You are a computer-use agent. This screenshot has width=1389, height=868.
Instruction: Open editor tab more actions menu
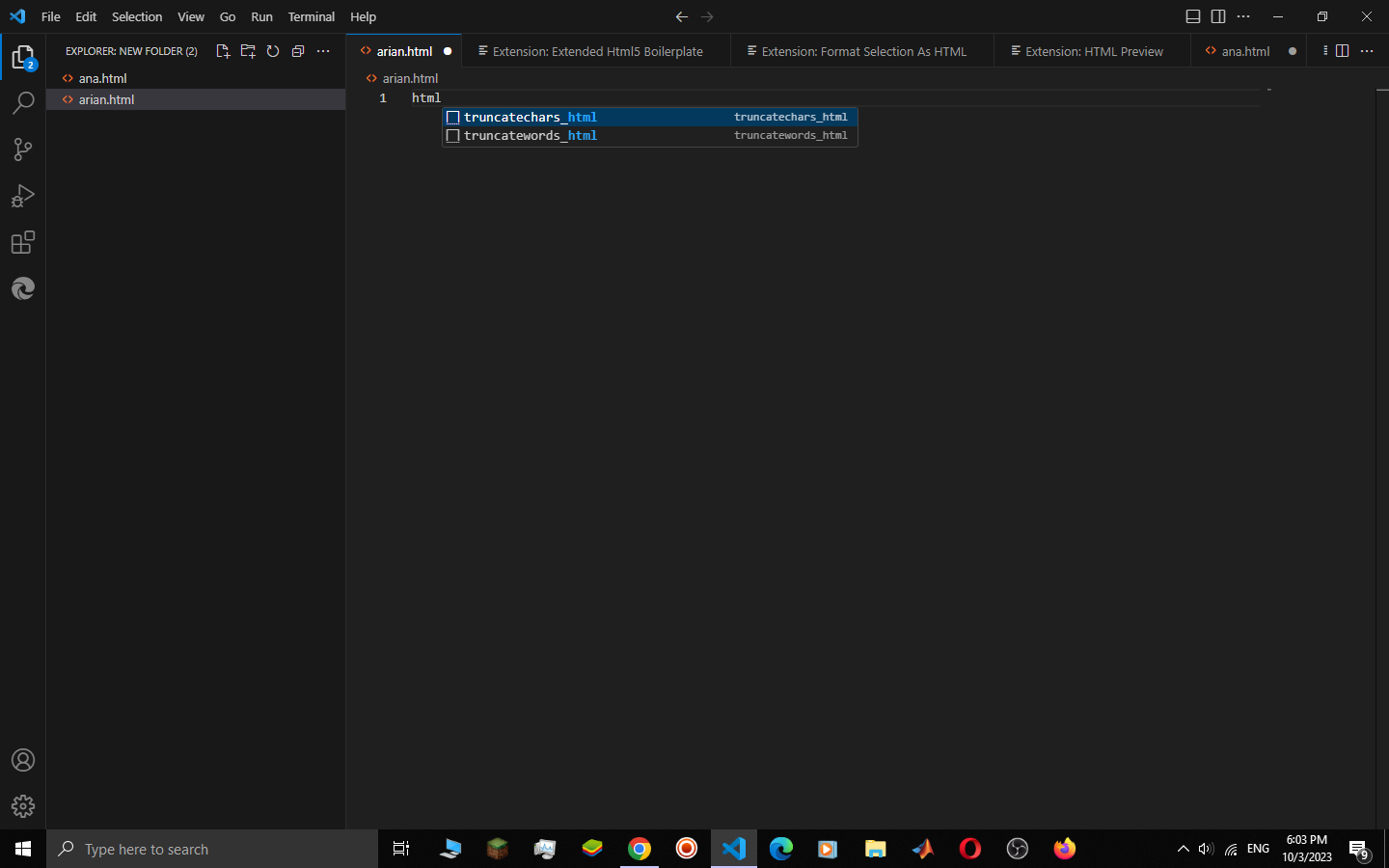[x=1367, y=51]
